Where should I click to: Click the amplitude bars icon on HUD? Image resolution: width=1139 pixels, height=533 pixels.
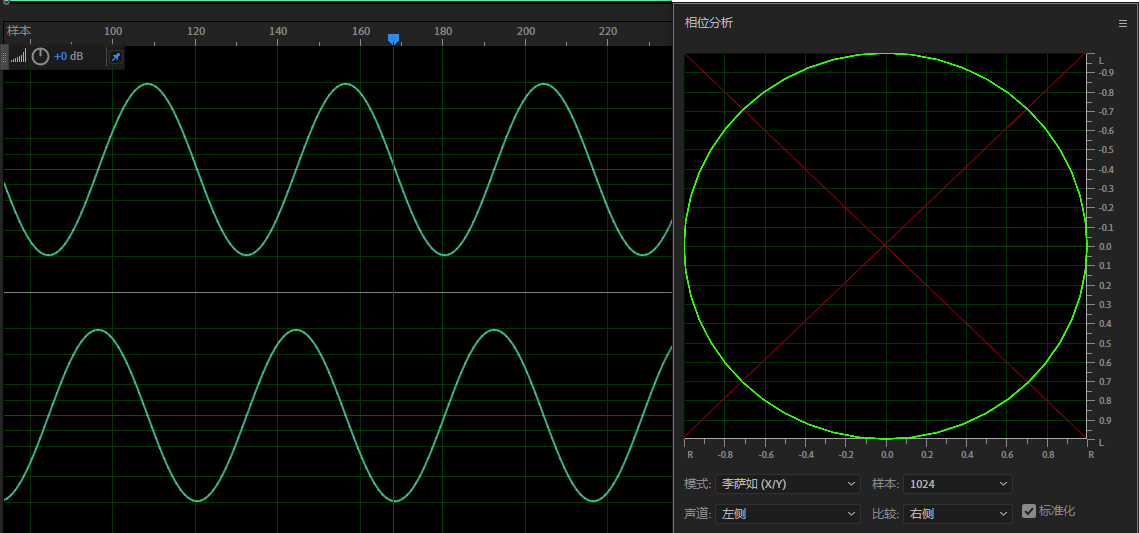point(19,57)
